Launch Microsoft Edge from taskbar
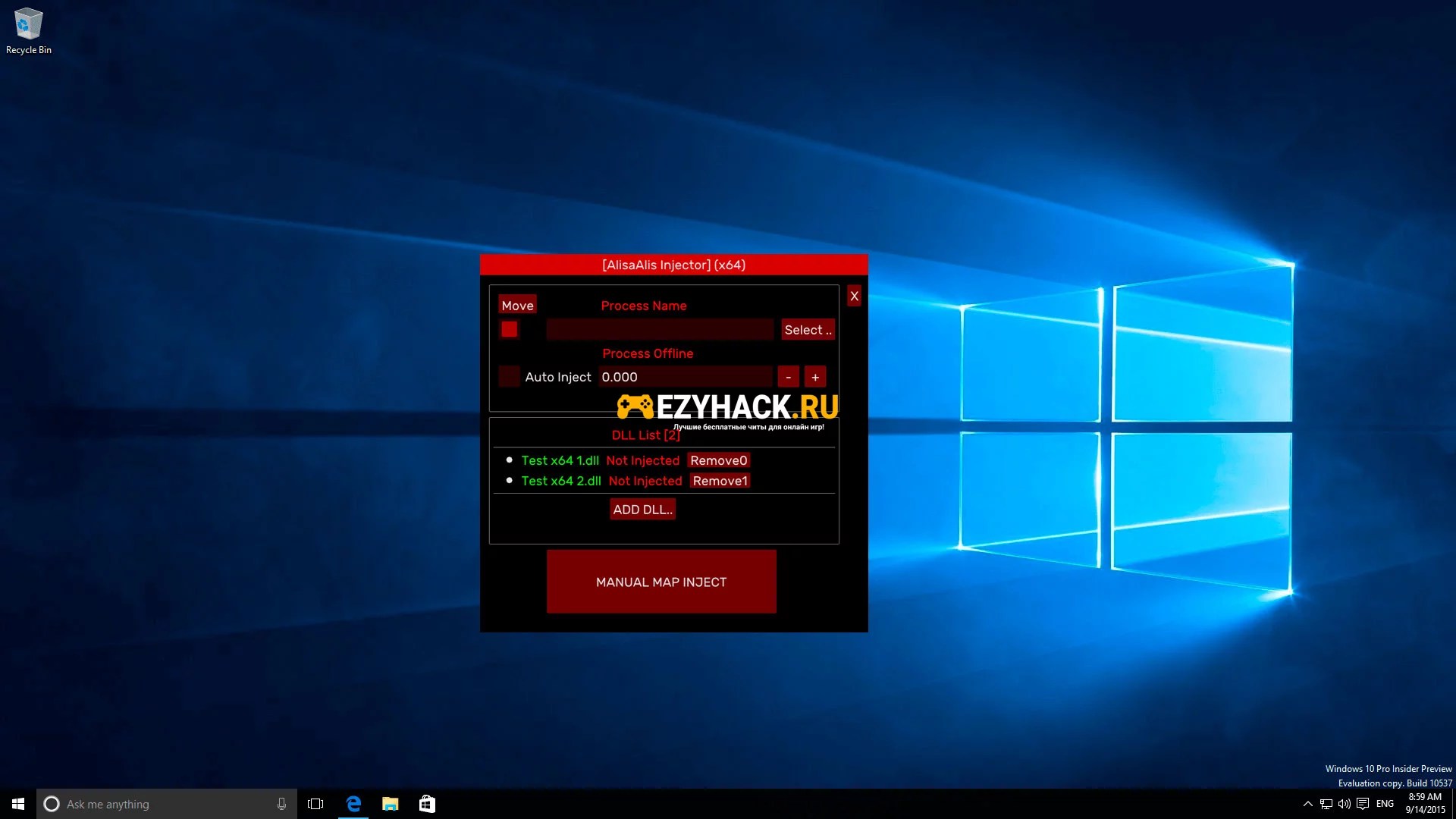This screenshot has height=819, width=1456. click(353, 804)
